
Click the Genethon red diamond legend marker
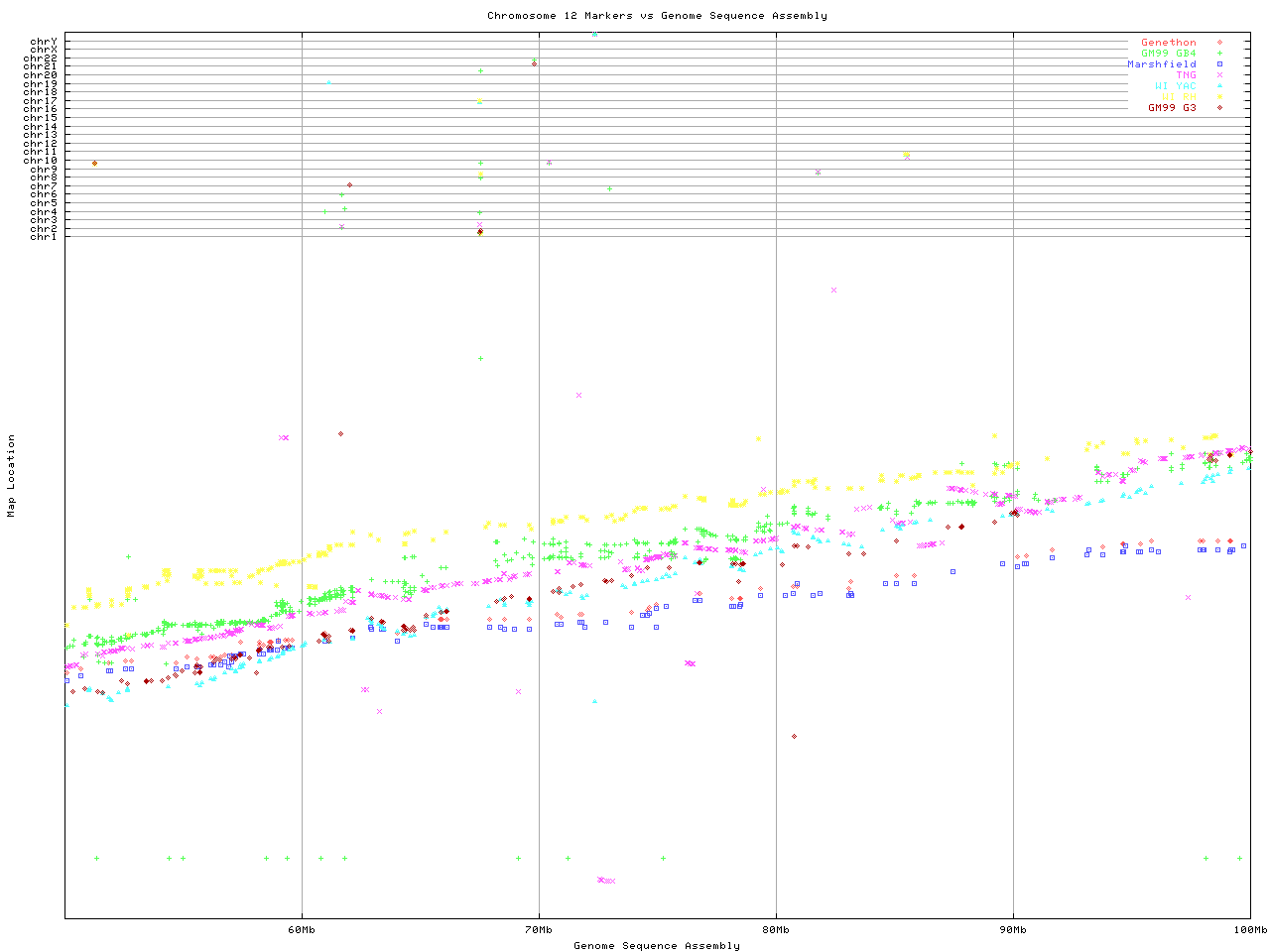1219,43
